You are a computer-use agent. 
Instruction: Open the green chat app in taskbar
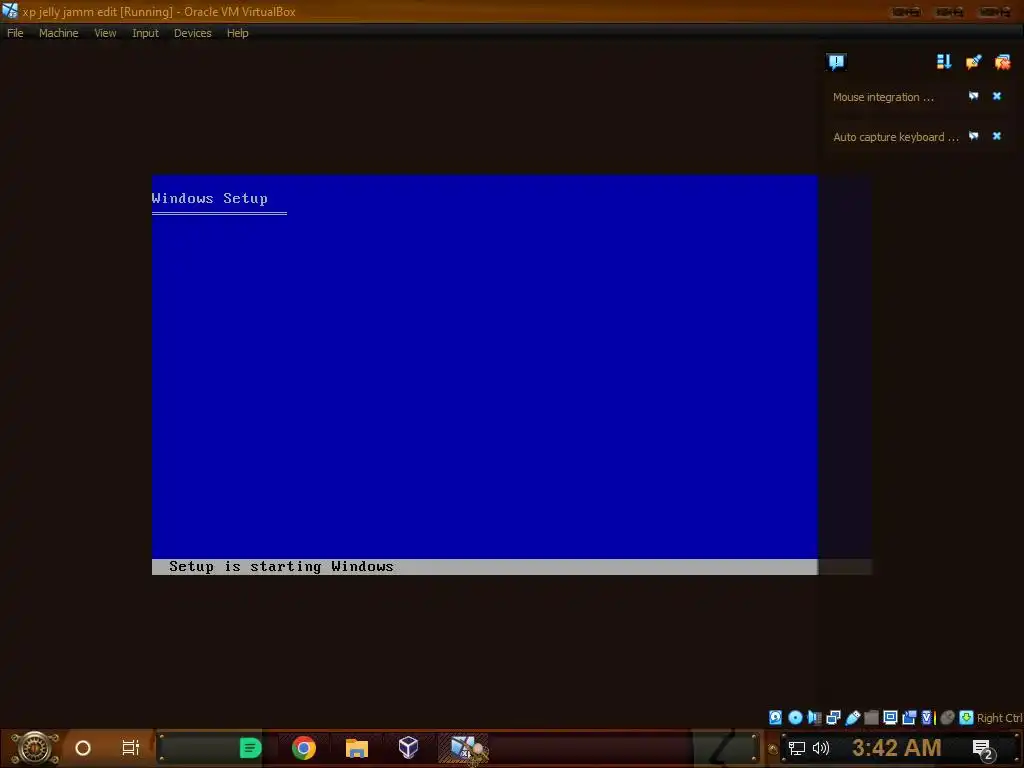pos(250,748)
